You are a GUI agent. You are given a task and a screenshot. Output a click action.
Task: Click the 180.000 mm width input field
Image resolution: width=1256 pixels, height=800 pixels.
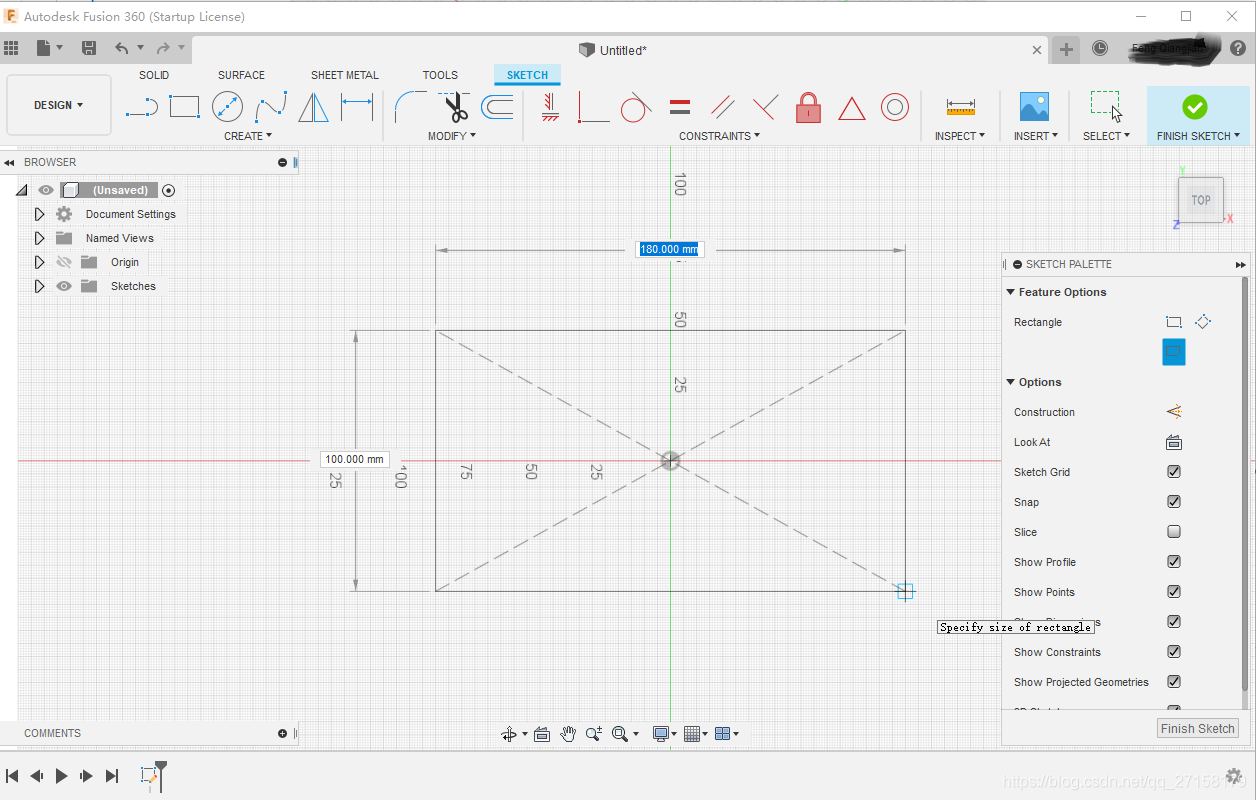pos(670,249)
